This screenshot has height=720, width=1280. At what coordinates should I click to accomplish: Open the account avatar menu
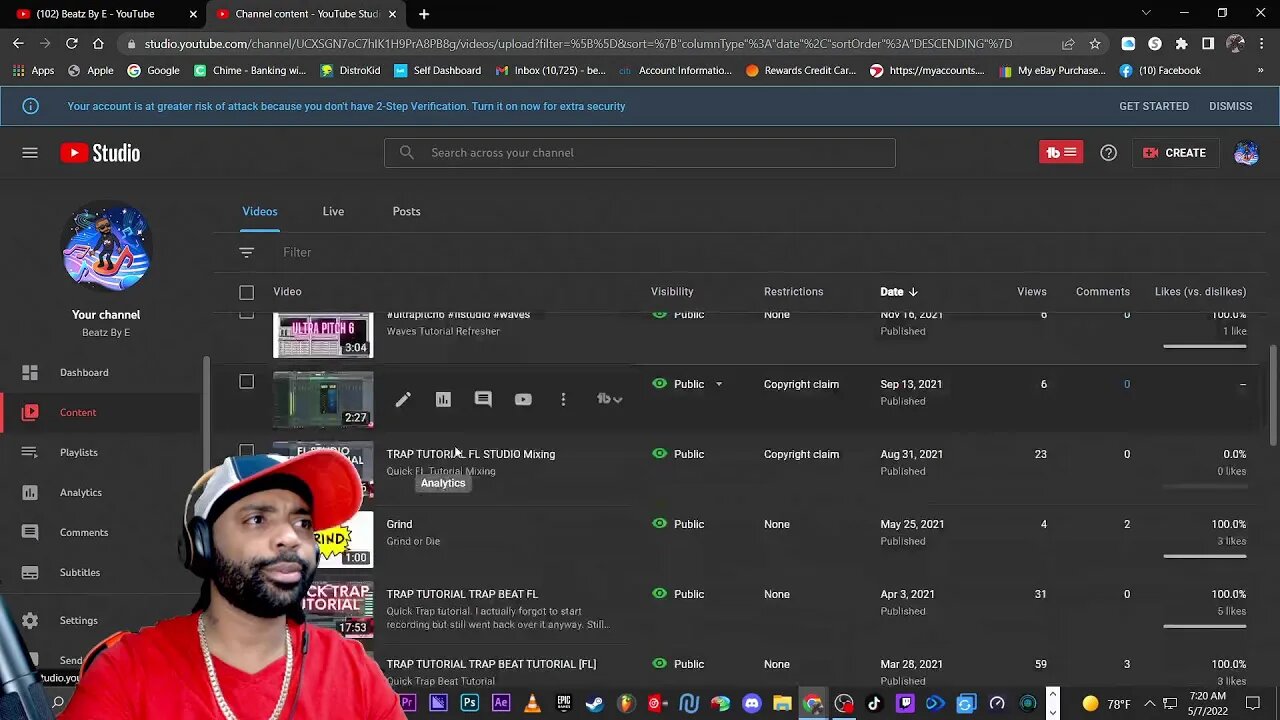tap(1246, 153)
